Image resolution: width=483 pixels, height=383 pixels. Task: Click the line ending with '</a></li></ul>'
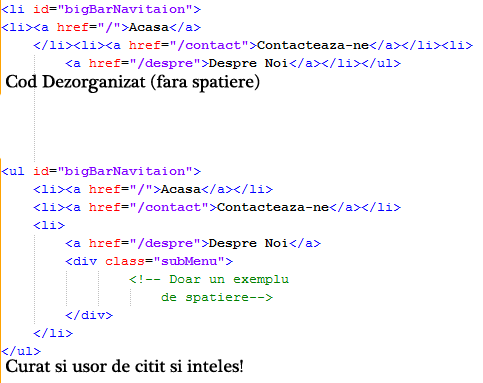(x=233, y=63)
